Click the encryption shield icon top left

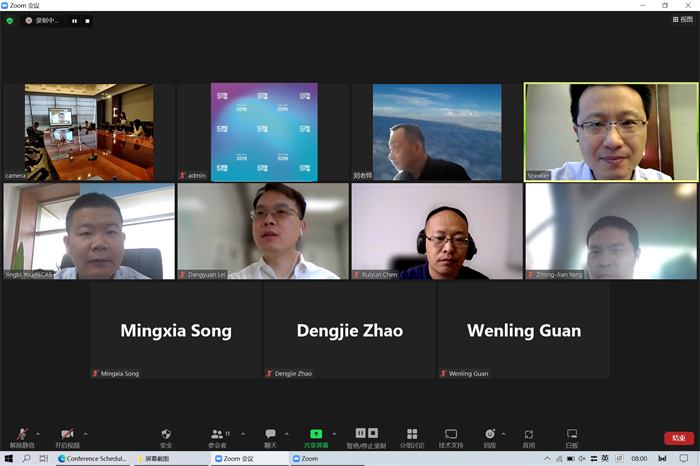tap(10, 20)
